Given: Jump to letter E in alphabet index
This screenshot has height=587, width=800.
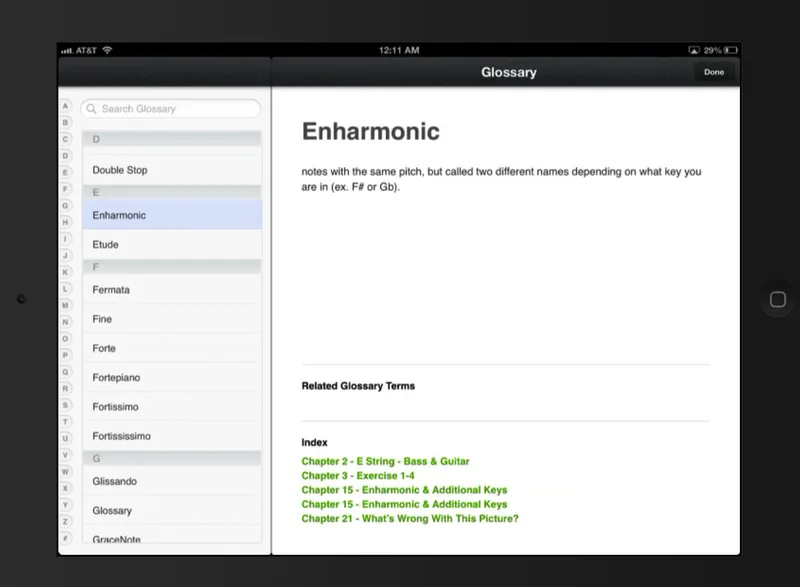Looking at the screenshot, I should pyautogui.click(x=65, y=172).
